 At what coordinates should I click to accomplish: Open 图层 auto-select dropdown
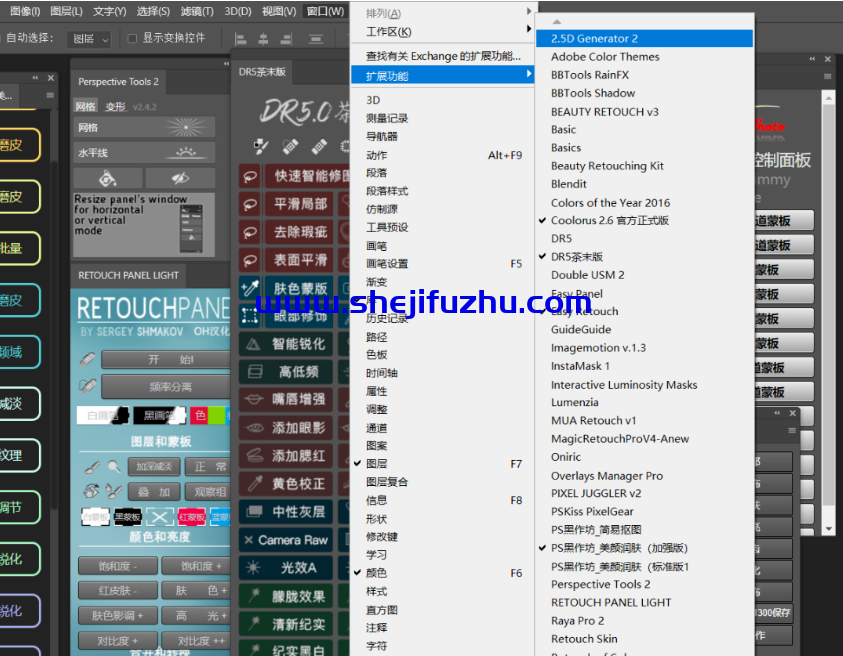pos(90,39)
